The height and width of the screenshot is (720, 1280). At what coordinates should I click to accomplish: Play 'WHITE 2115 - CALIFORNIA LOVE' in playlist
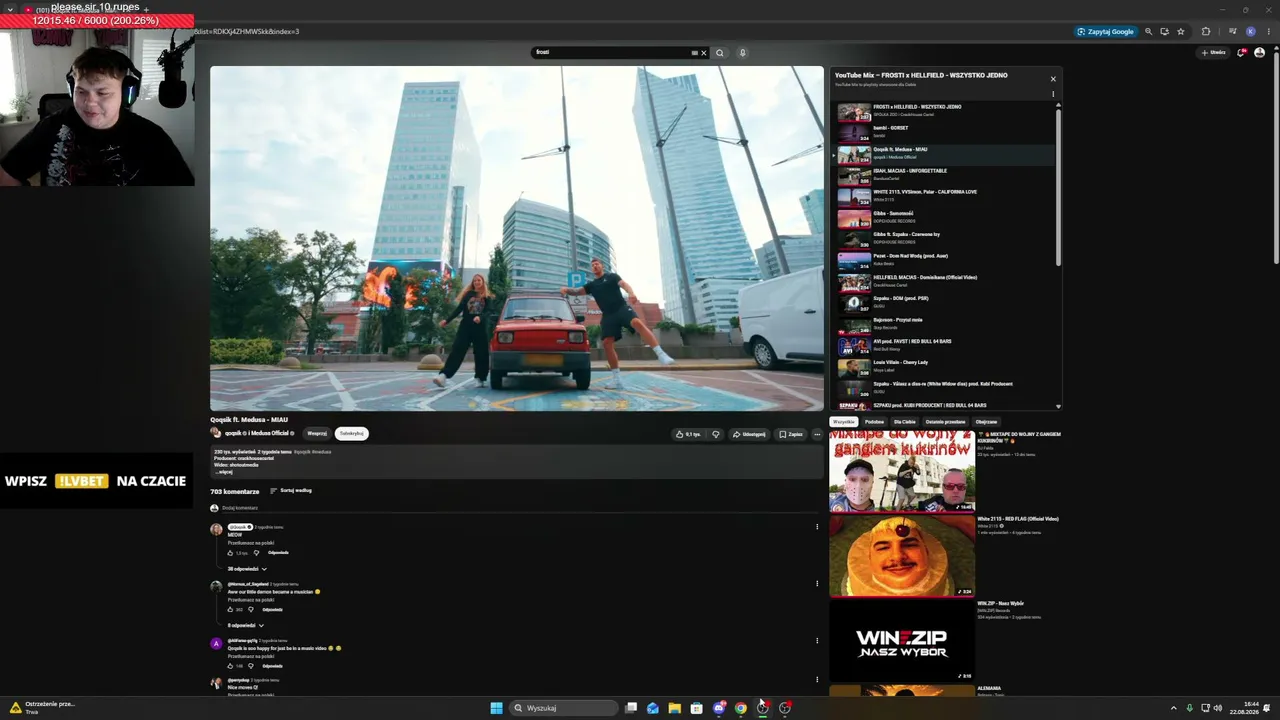pos(944,196)
